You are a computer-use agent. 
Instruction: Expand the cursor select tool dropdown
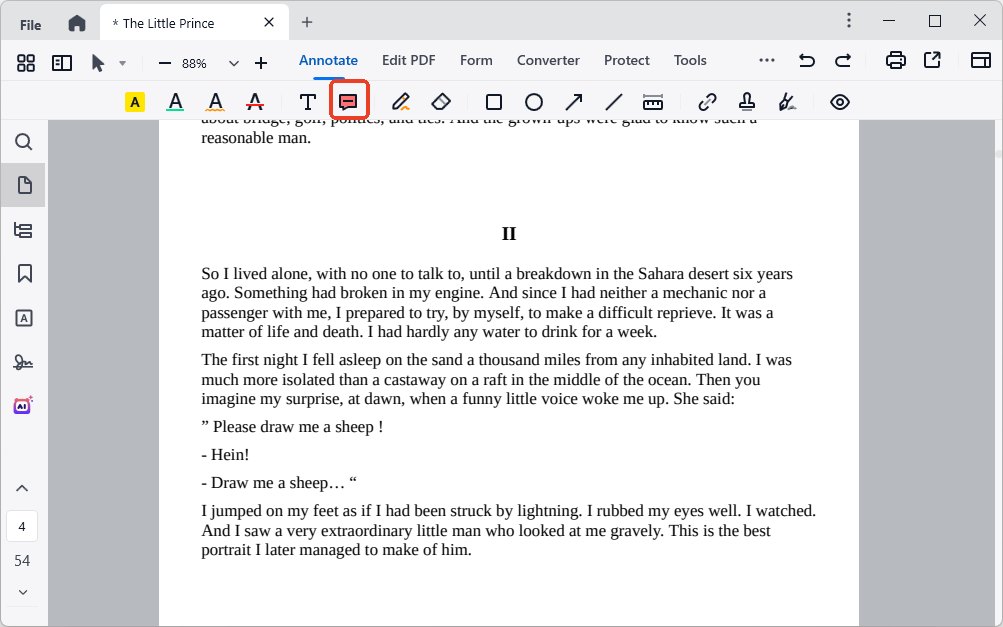tap(122, 63)
